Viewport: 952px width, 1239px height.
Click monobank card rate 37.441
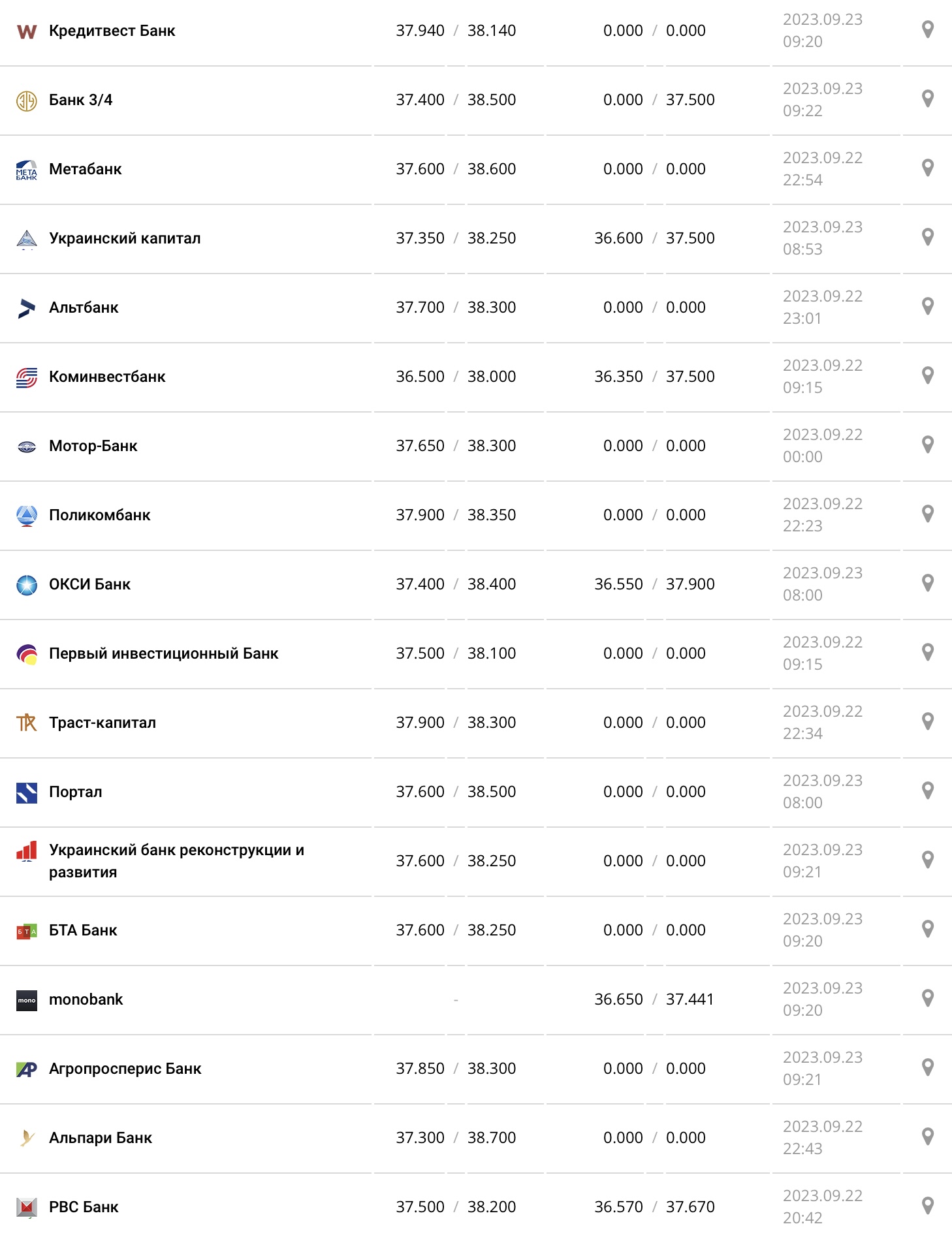[x=690, y=999]
